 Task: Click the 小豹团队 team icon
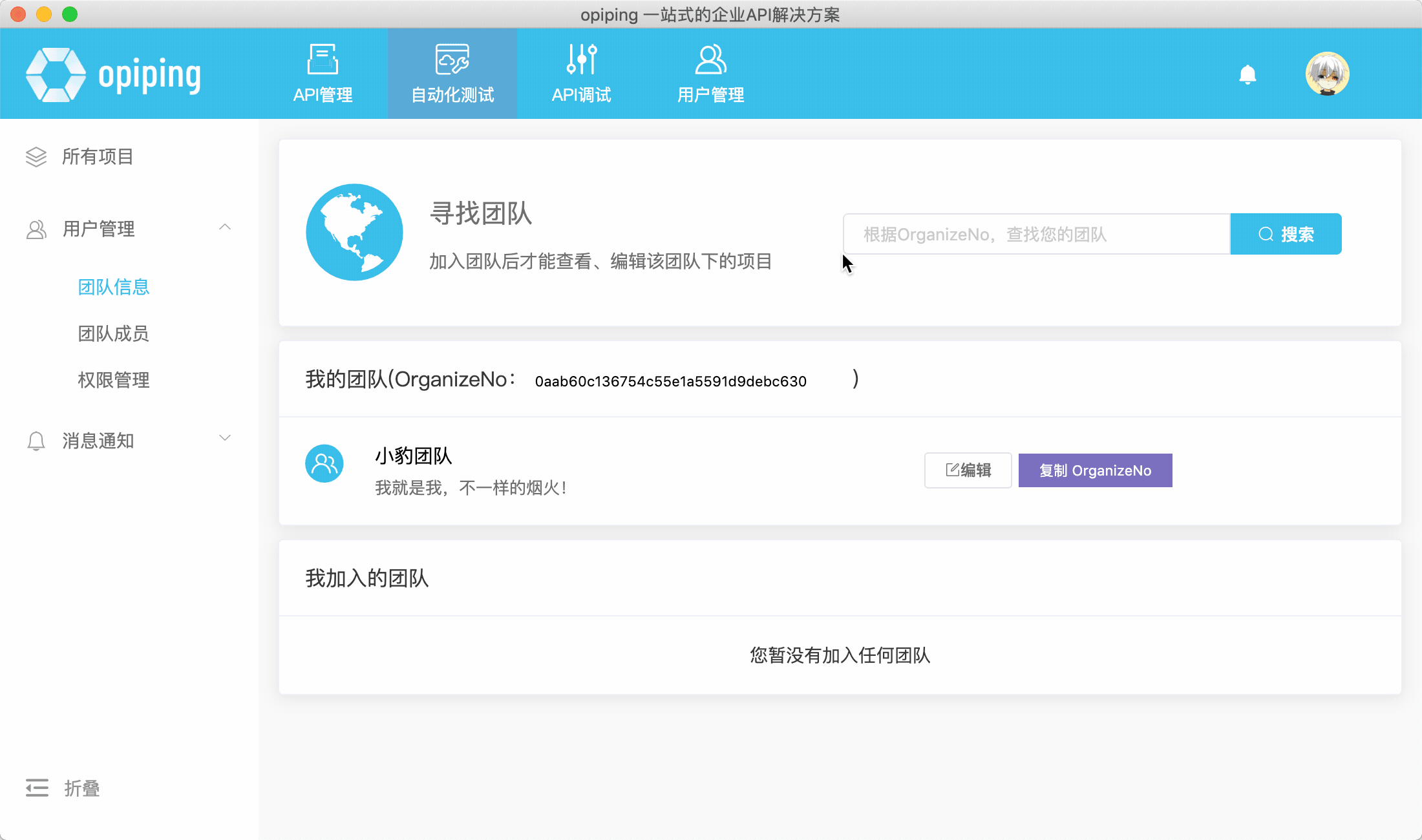tap(324, 463)
